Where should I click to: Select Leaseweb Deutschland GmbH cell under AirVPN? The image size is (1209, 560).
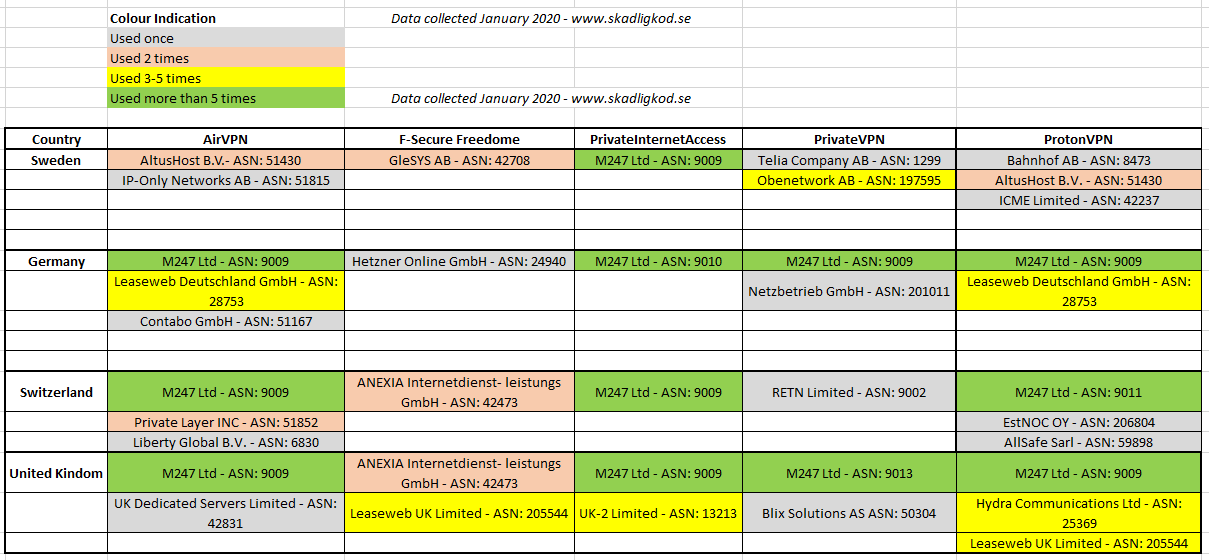(x=226, y=291)
